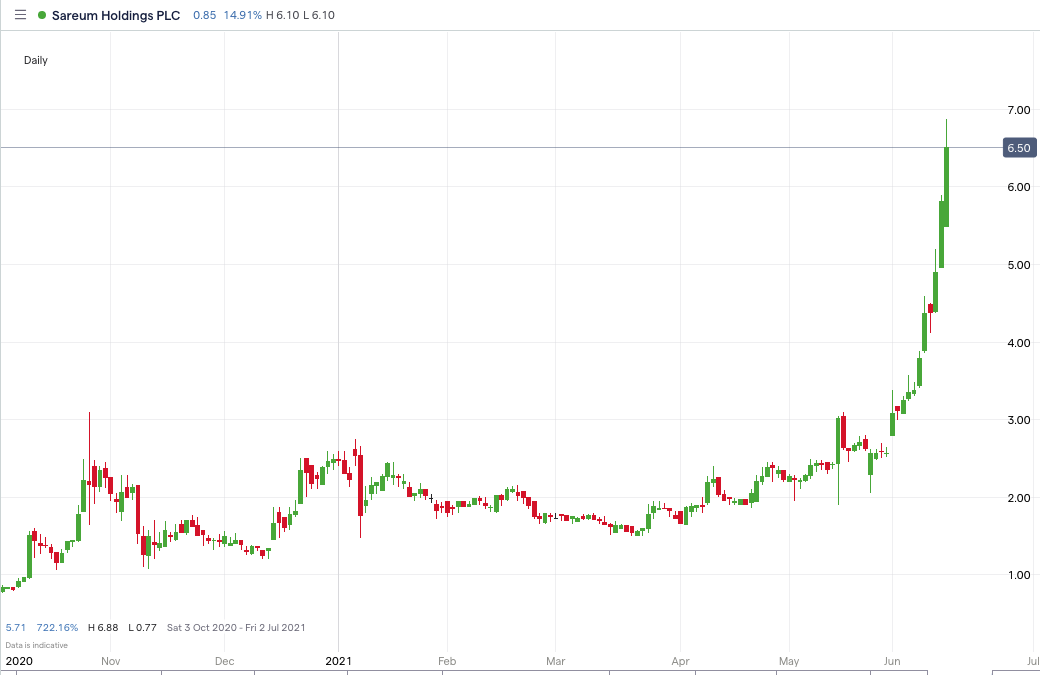The width and height of the screenshot is (1040, 675).
Task: Click the 1.00 price axis label
Action: tap(1019, 575)
